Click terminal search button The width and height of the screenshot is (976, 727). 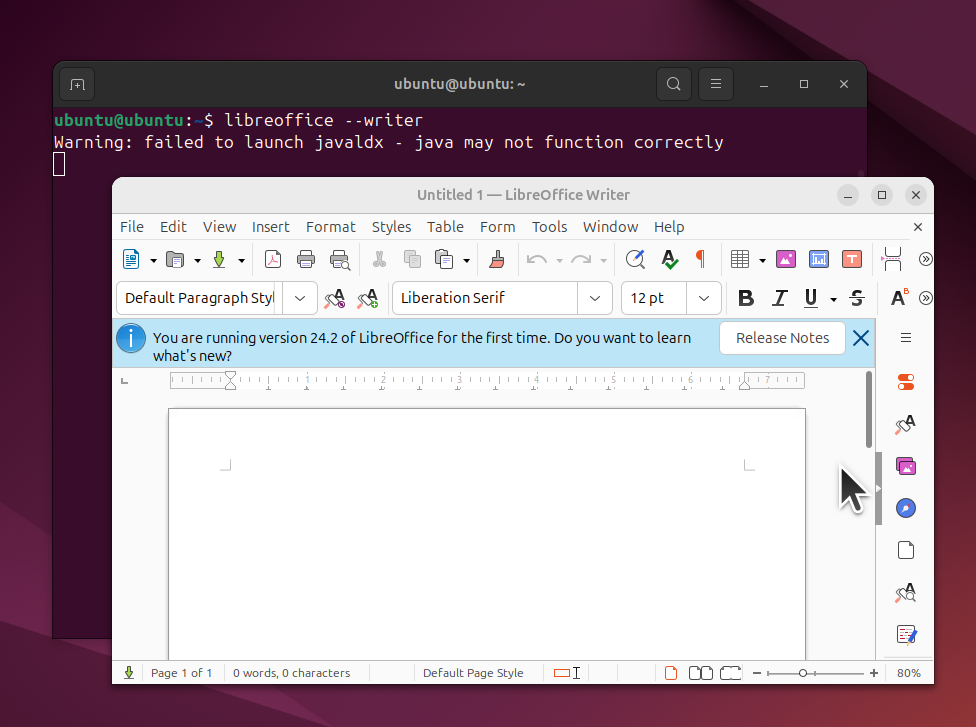tap(673, 84)
